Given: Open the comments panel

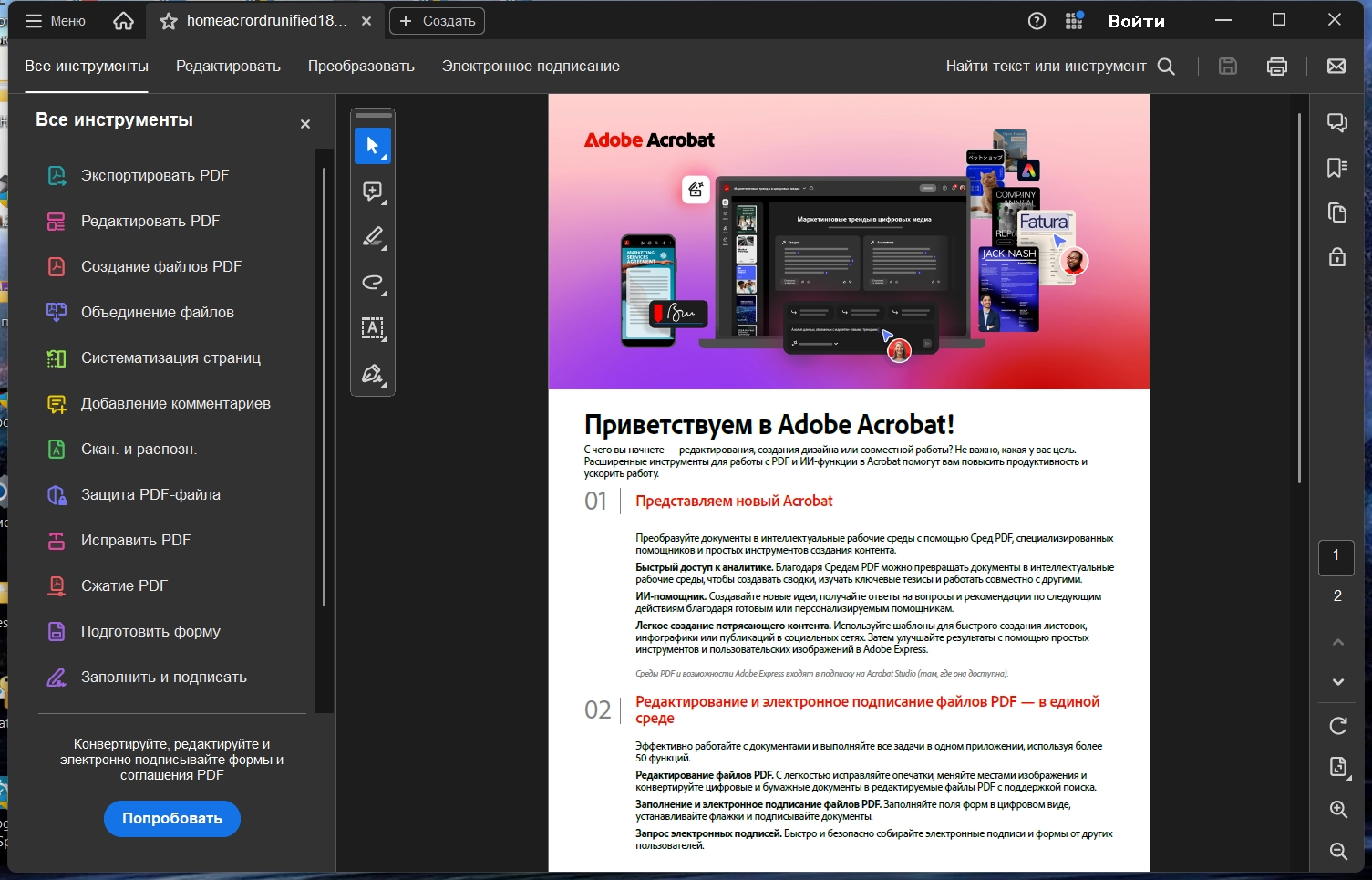Looking at the screenshot, I should (1337, 121).
